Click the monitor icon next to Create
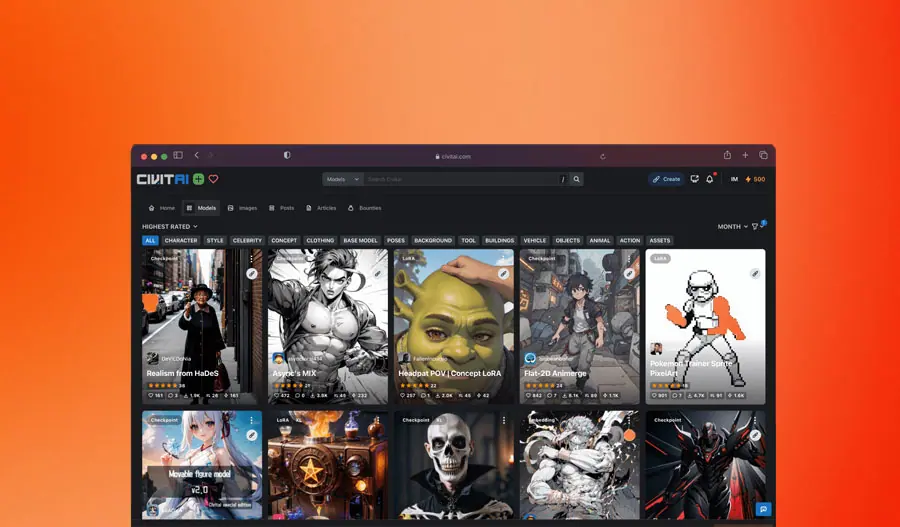900x527 pixels. tap(695, 179)
